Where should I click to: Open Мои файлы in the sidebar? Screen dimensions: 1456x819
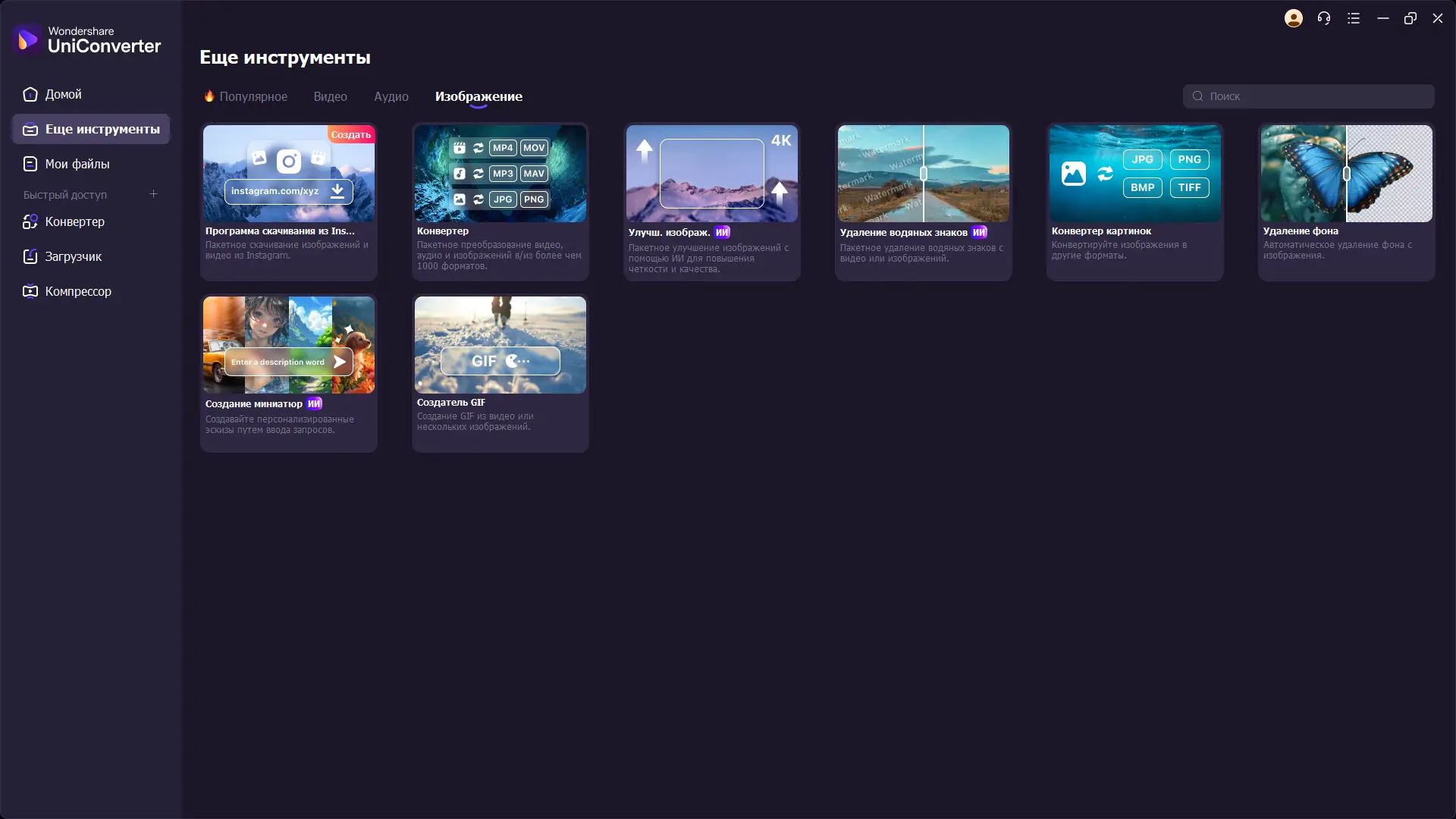(77, 164)
